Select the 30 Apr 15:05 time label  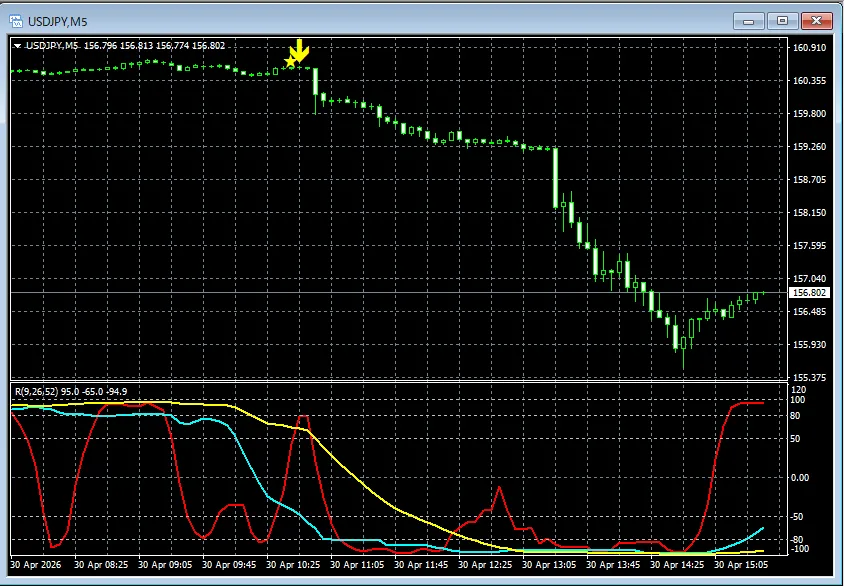(741, 564)
